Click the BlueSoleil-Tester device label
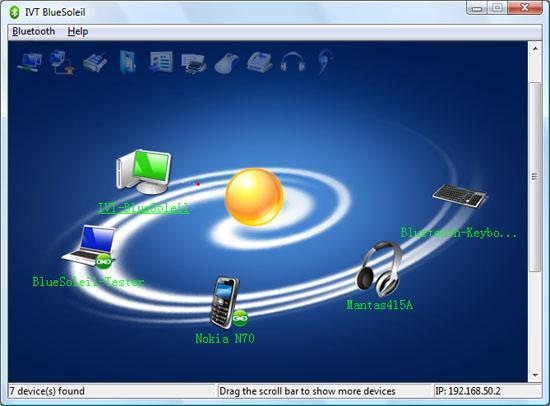This screenshot has width=550, height=406. [88, 282]
